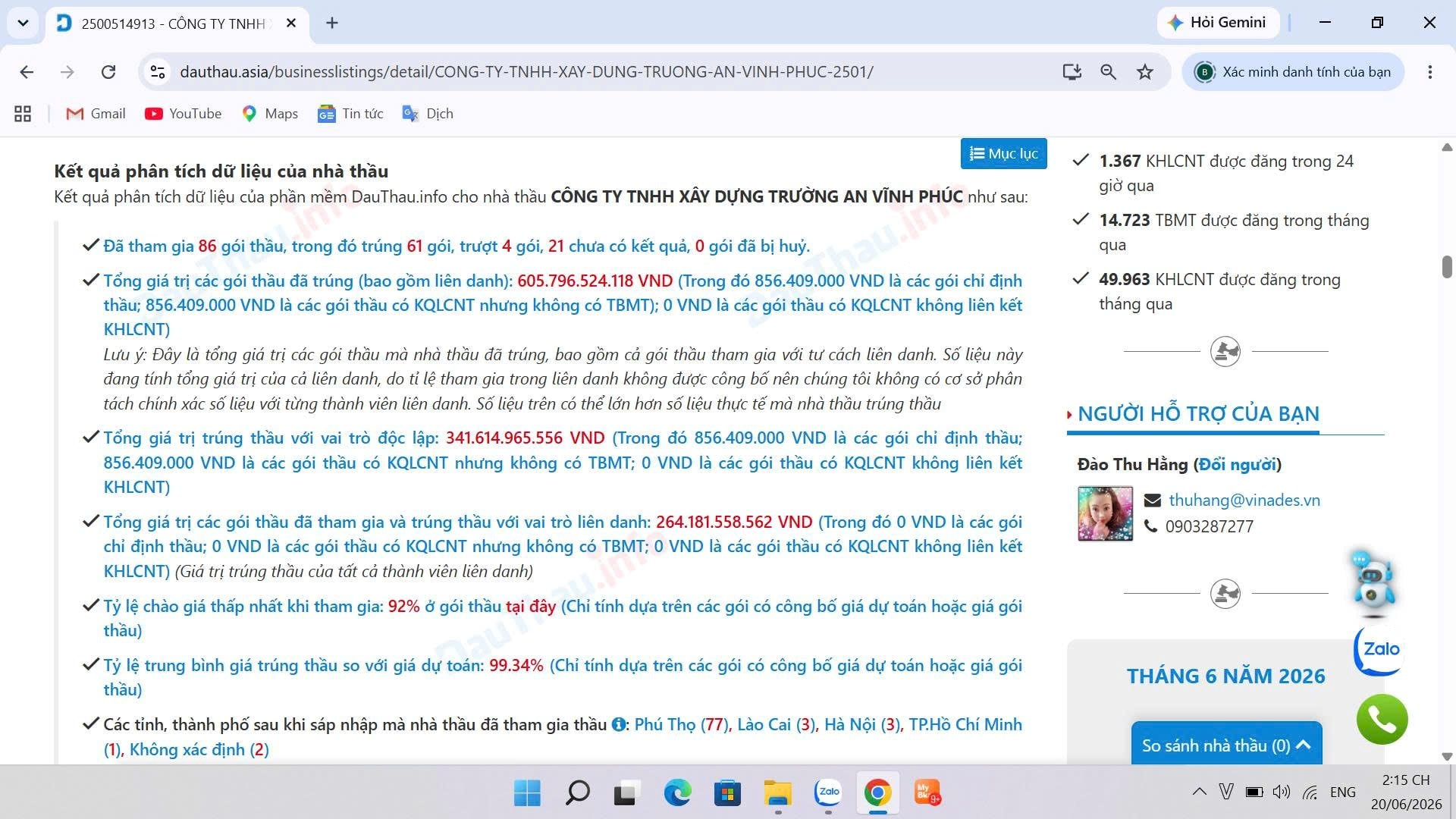Click the 49.963 KHLCNT statistic text
This screenshot has width=1456, height=819.
[1219, 291]
